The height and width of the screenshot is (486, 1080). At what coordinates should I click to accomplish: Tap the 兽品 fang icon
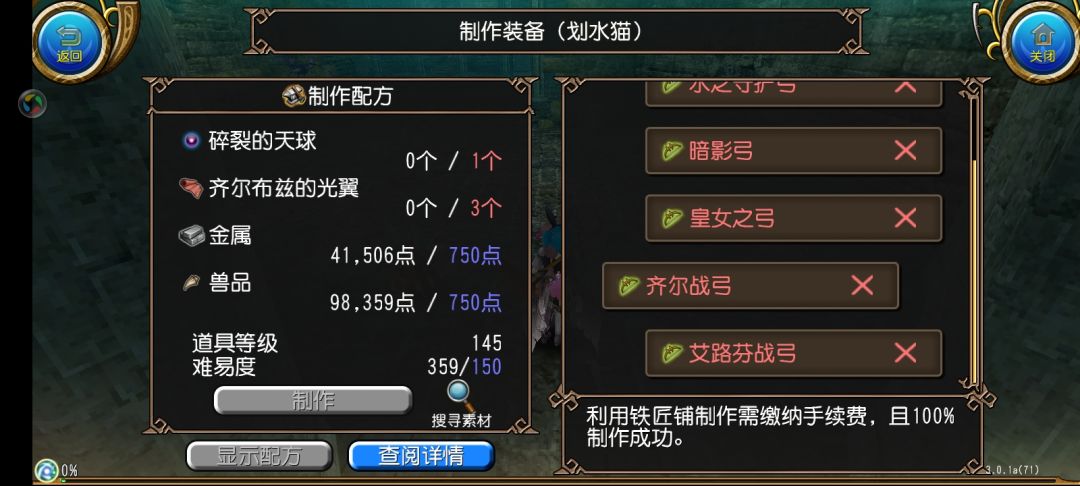191,282
